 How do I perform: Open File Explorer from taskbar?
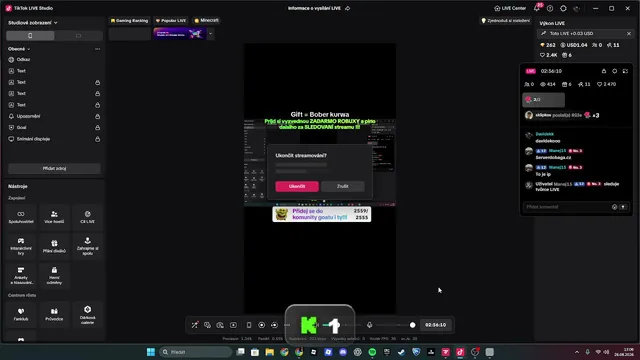(269, 352)
